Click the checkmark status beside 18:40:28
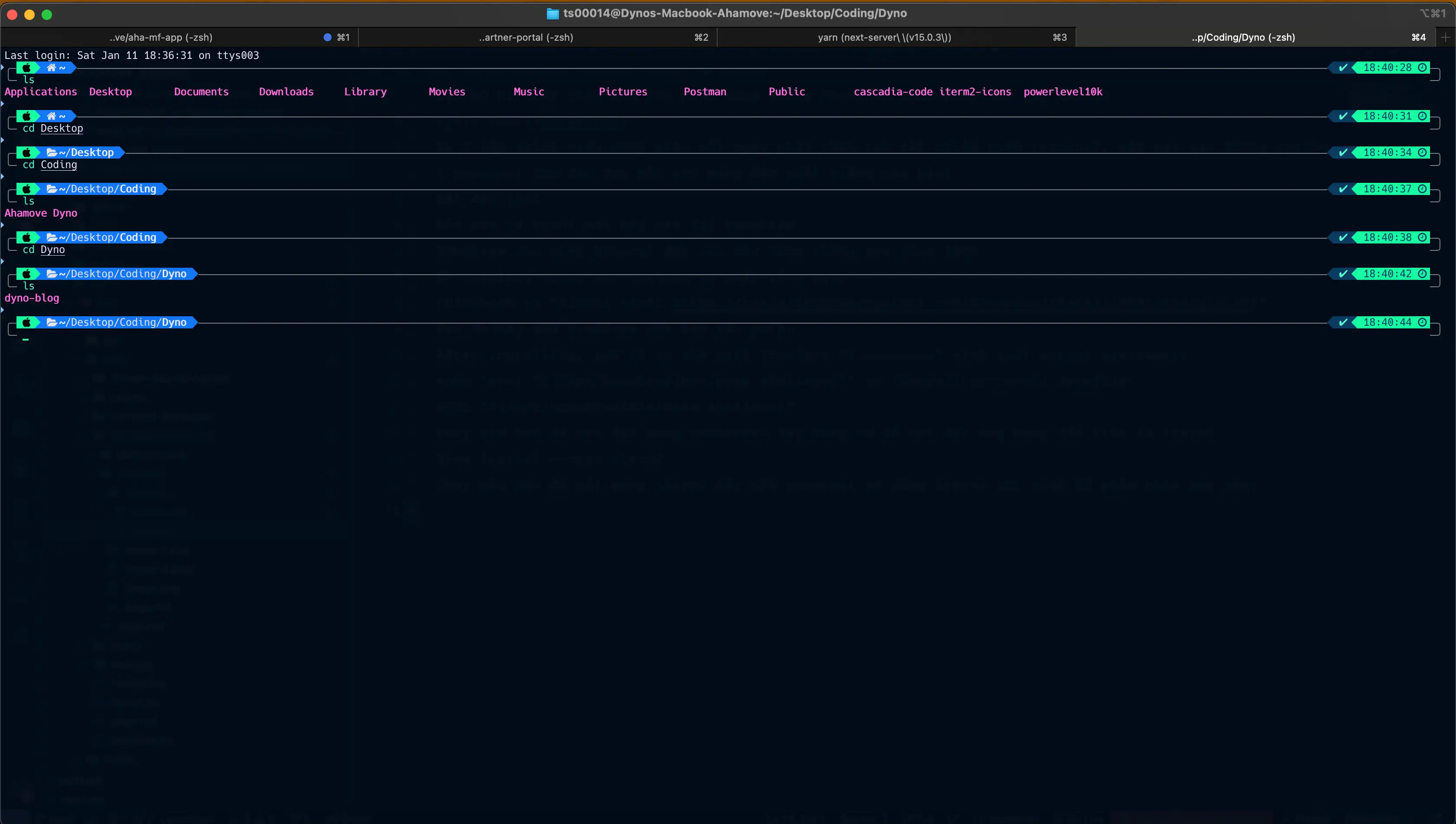 pyautogui.click(x=1343, y=68)
